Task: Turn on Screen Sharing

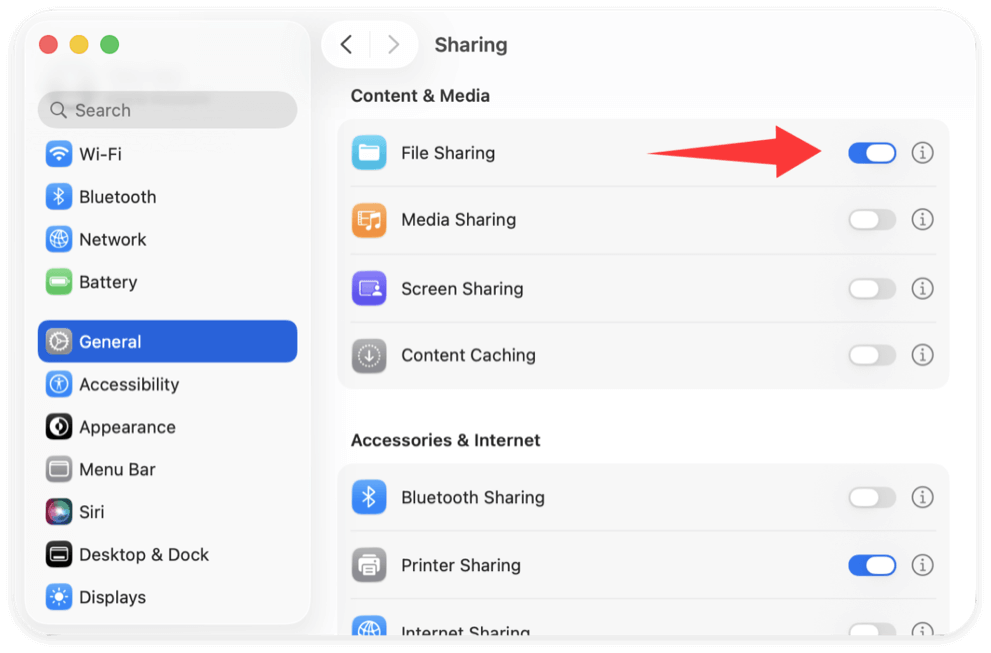Action: pyautogui.click(x=871, y=288)
